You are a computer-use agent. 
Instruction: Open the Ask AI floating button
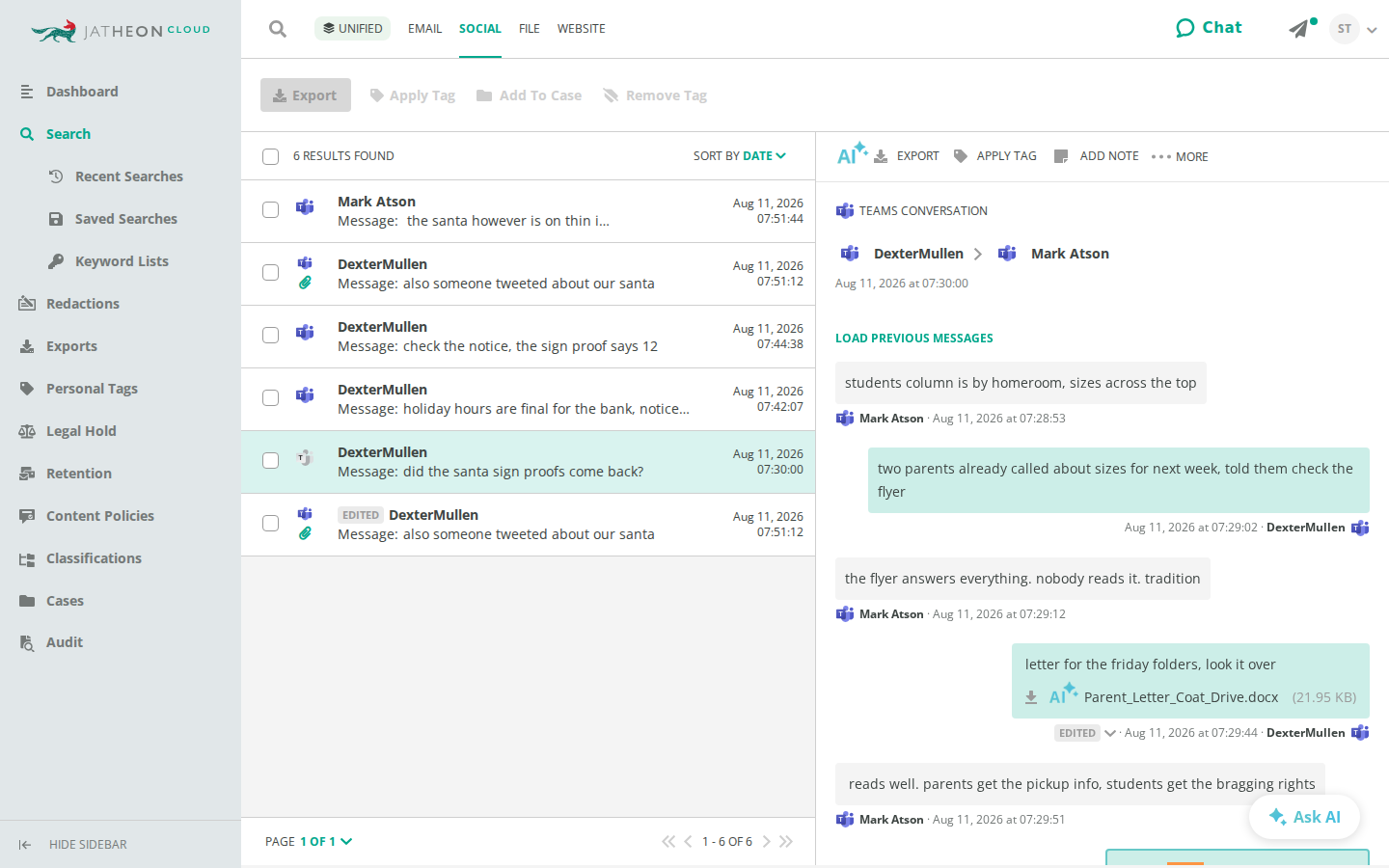click(x=1304, y=817)
